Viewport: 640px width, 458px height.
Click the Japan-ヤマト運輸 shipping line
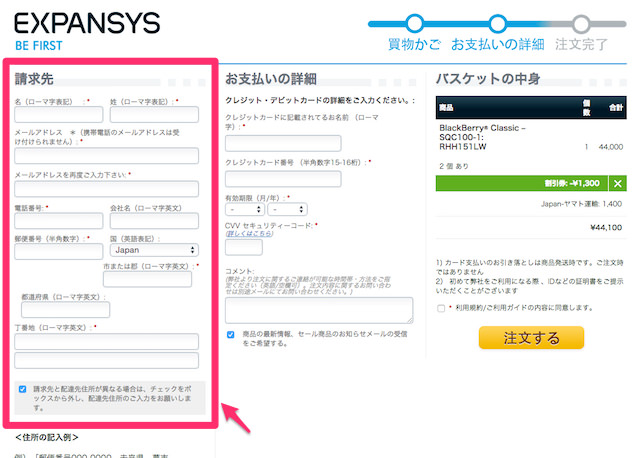click(582, 204)
